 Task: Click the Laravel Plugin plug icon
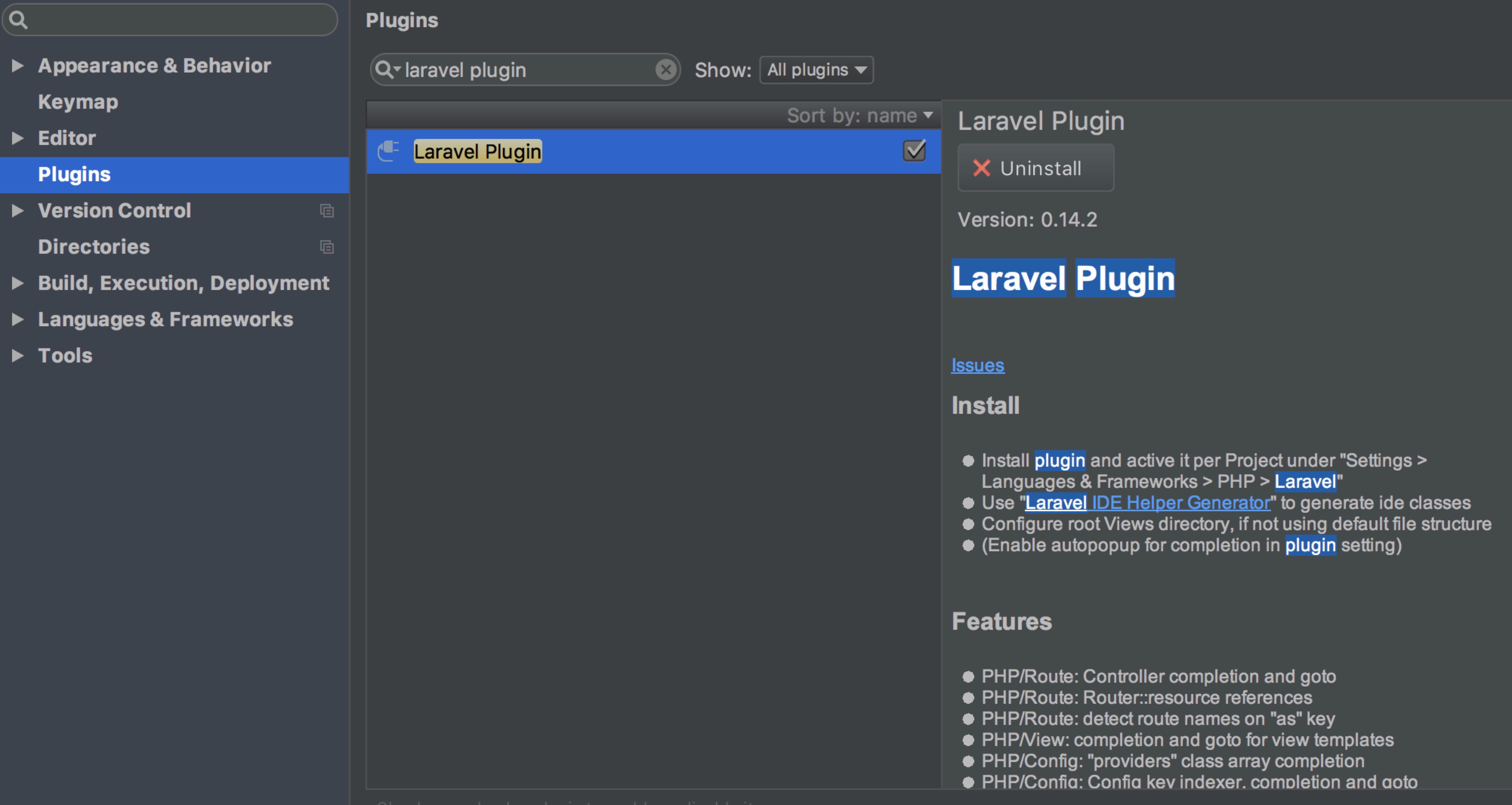pyautogui.click(x=388, y=151)
